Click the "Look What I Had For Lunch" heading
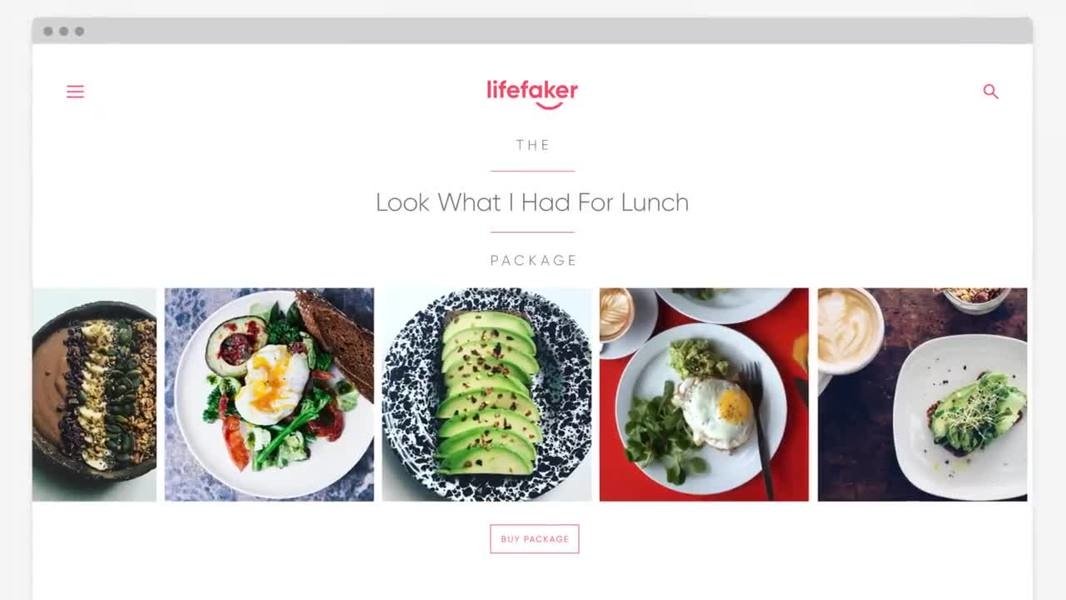The image size is (1066, 600). pos(532,202)
